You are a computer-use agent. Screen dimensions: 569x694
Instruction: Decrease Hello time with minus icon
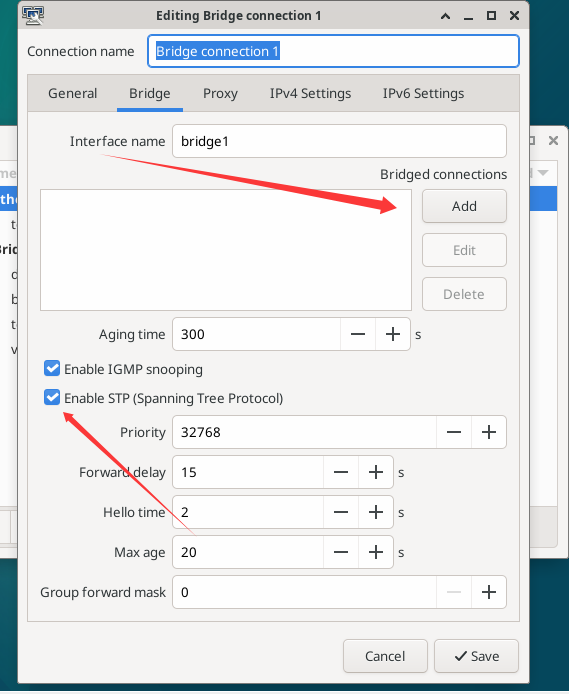(341, 512)
